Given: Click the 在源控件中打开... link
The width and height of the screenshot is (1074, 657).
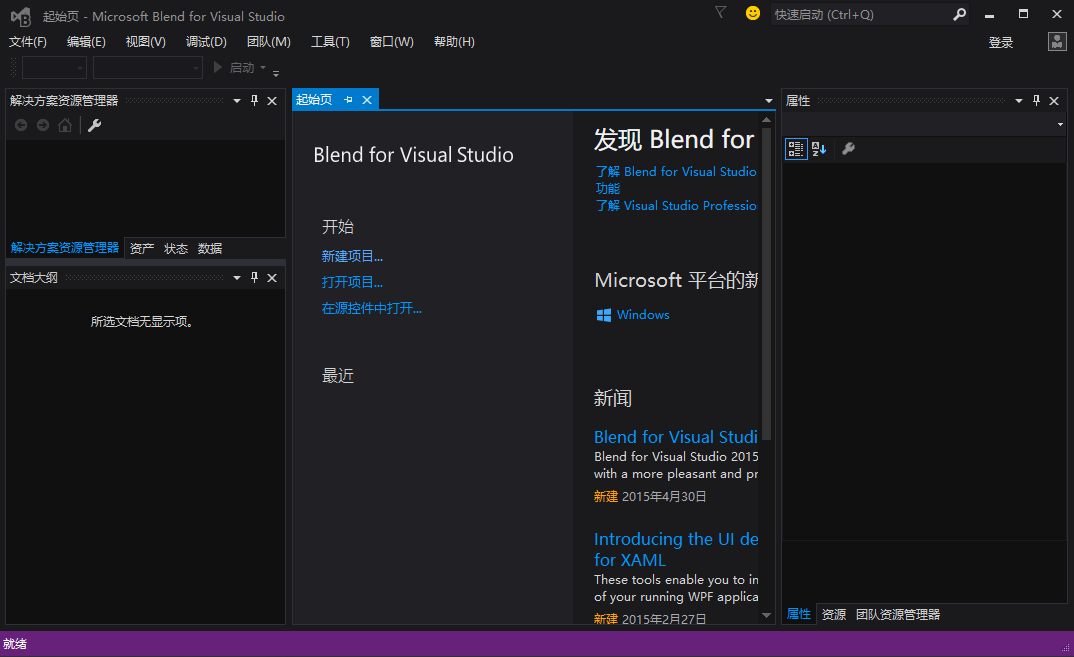Looking at the screenshot, I should click(x=372, y=308).
